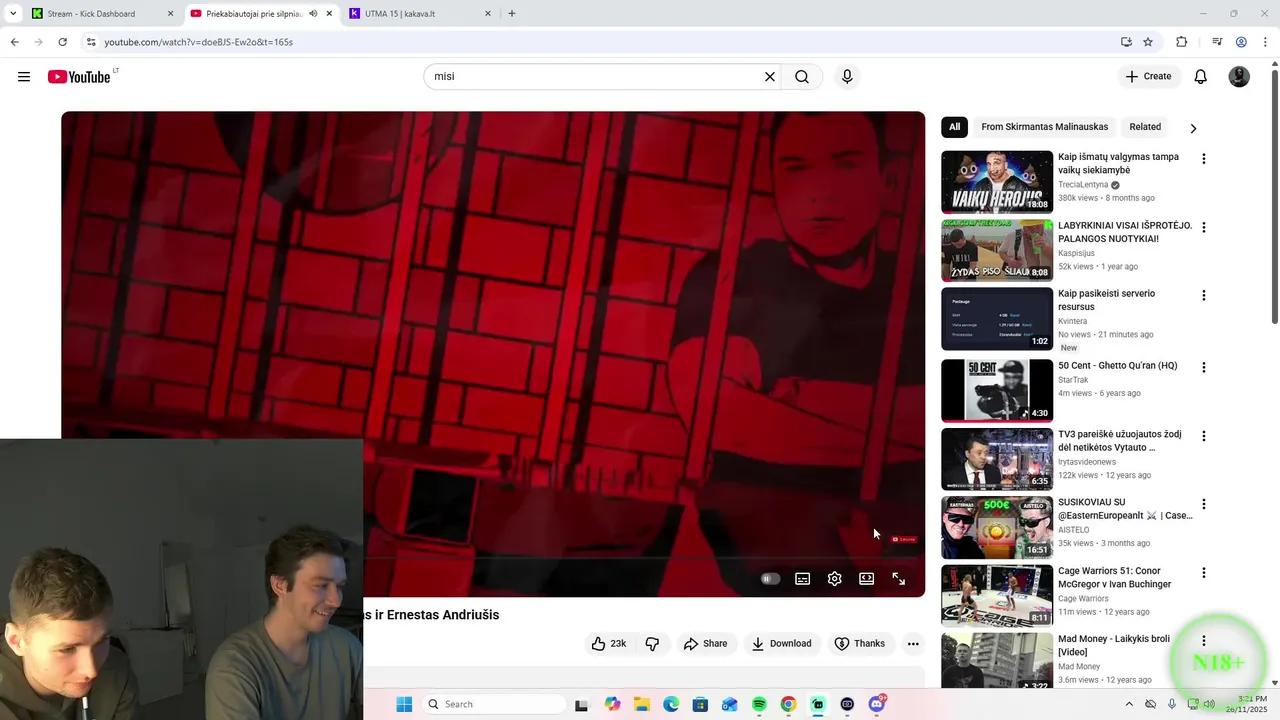The width and height of the screenshot is (1280, 720).
Task: Dislike the video
Action: pyautogui.click(x=652, y=644)
